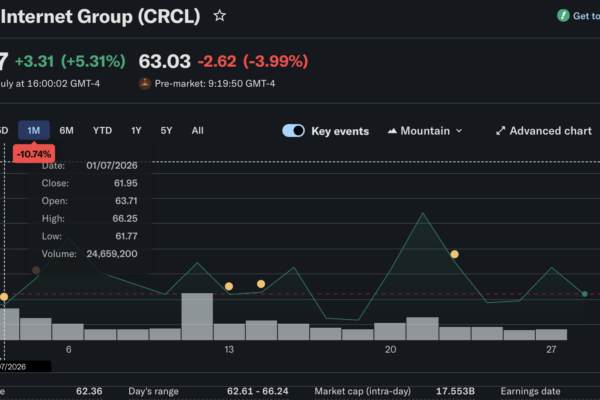
Task: Click the Day's range value 62.61 - 66.24
Action: pos(258,391)
